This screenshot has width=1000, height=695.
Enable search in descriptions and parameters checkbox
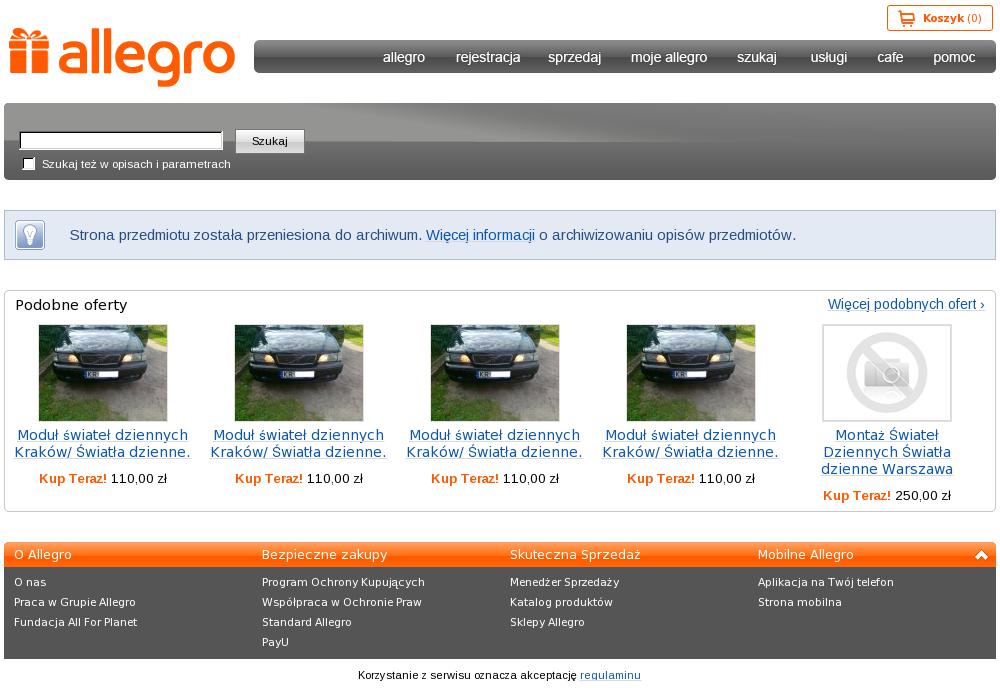pyautogui.click(x=29, y=164)
